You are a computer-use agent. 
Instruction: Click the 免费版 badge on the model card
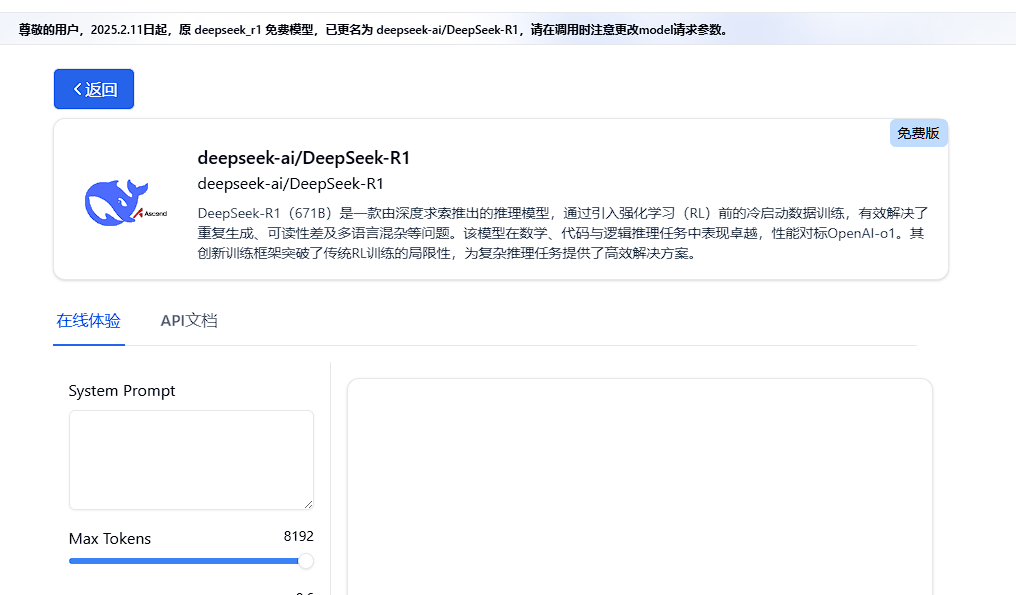click(918, 133)
